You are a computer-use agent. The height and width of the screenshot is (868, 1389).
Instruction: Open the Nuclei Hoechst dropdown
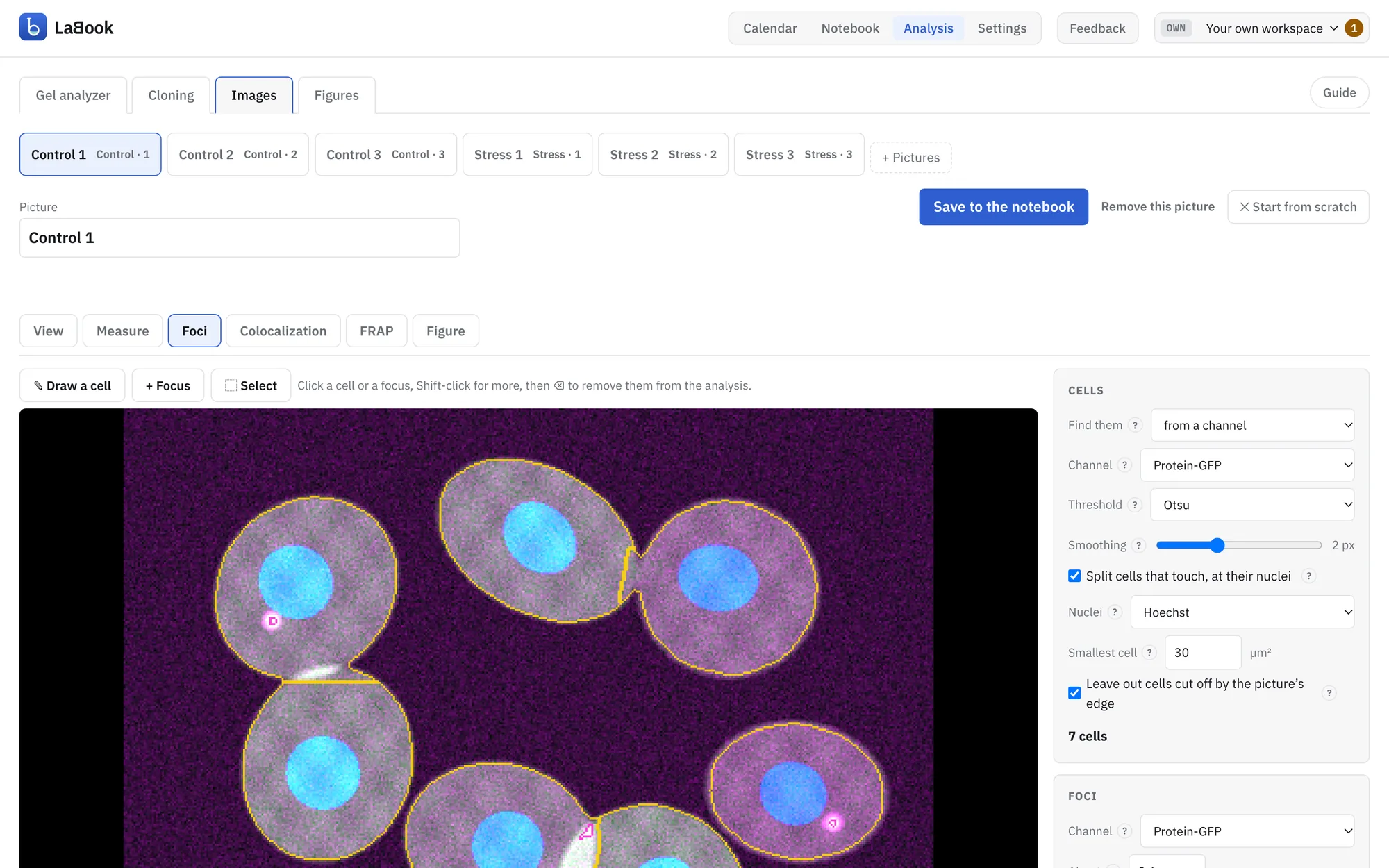[x=1242, y=612]
